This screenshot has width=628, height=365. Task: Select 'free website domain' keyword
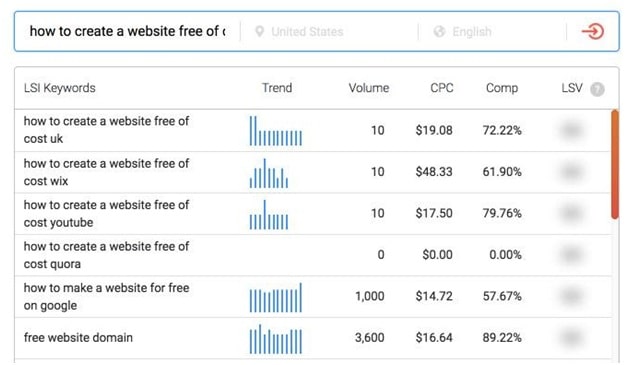(x=78, y=337)
